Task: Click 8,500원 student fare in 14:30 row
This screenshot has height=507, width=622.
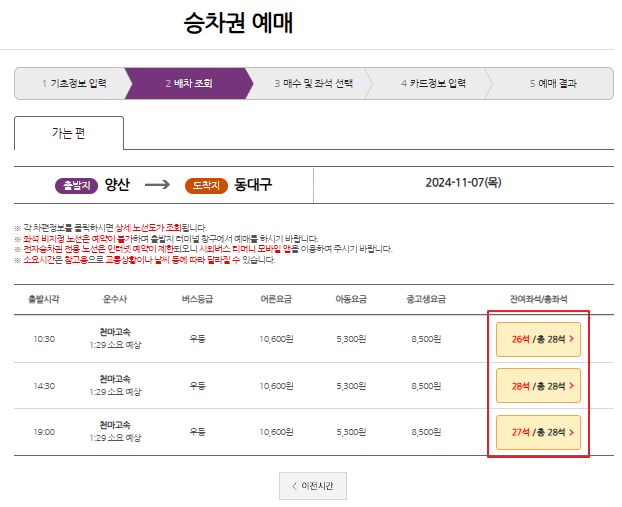Action: pyautogui.click(x=426, y=386)
